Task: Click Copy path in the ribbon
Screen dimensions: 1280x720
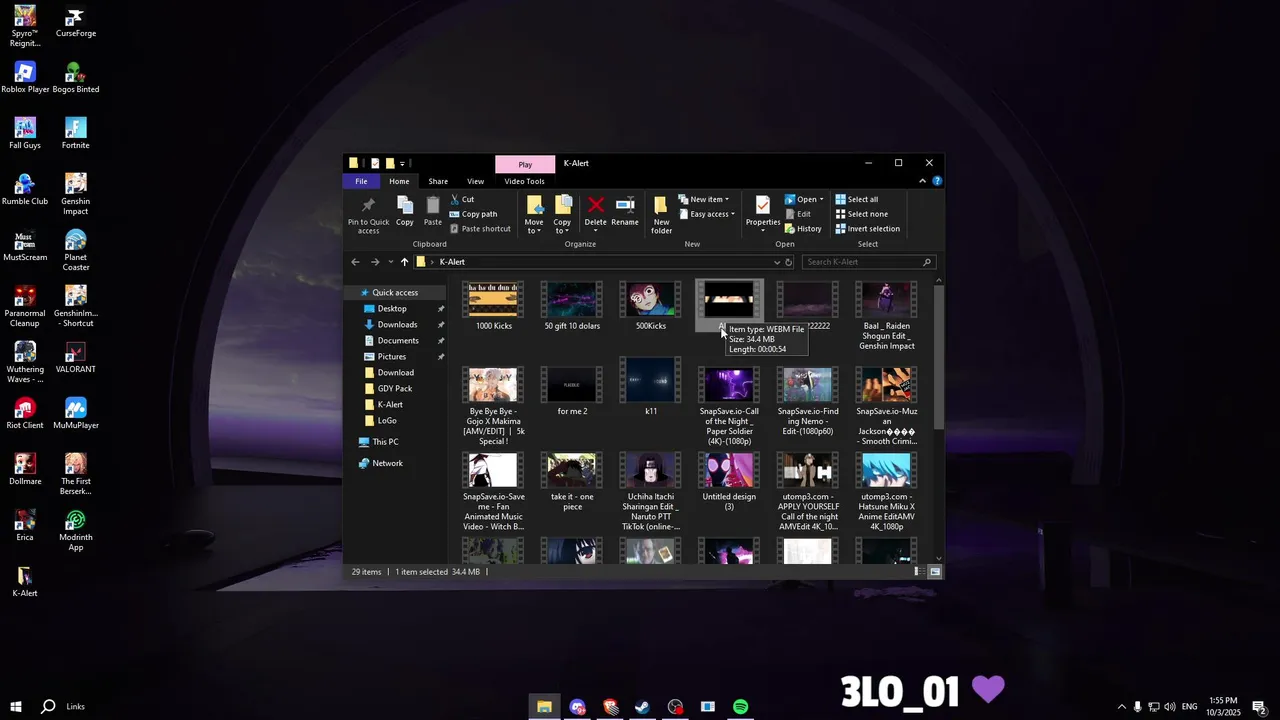Action: 474,214
